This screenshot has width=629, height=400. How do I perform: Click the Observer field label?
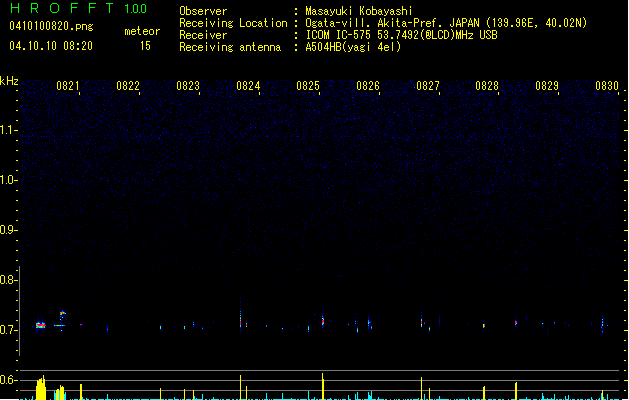click(x=203, y=11)
